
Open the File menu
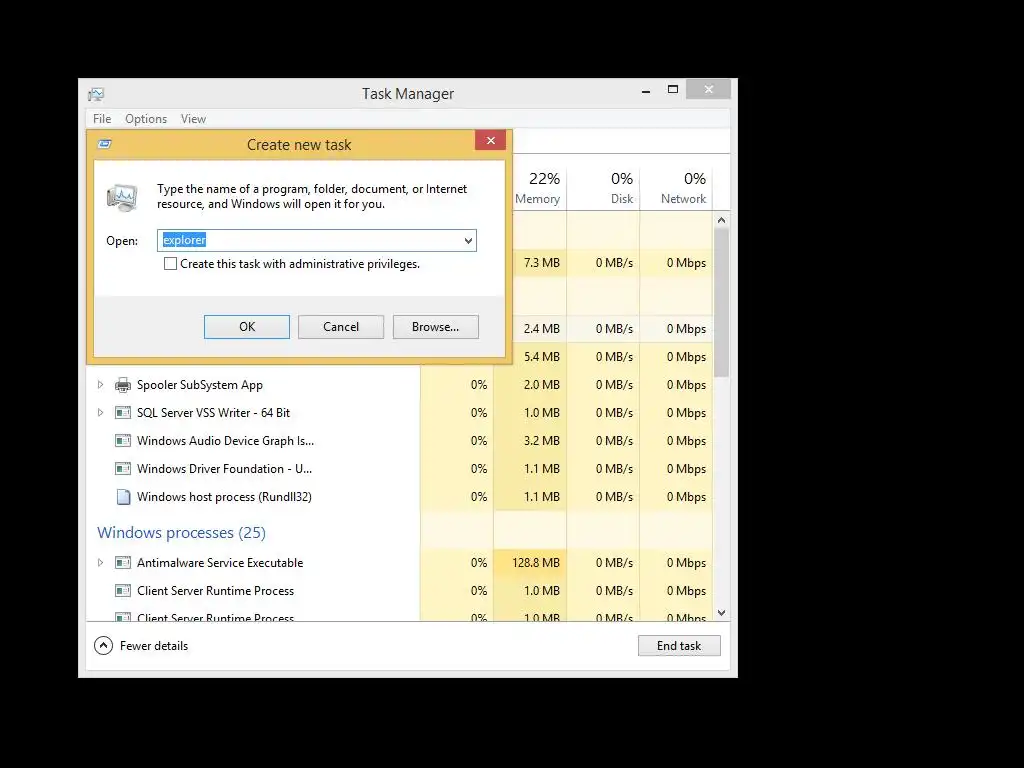[102, 119]
